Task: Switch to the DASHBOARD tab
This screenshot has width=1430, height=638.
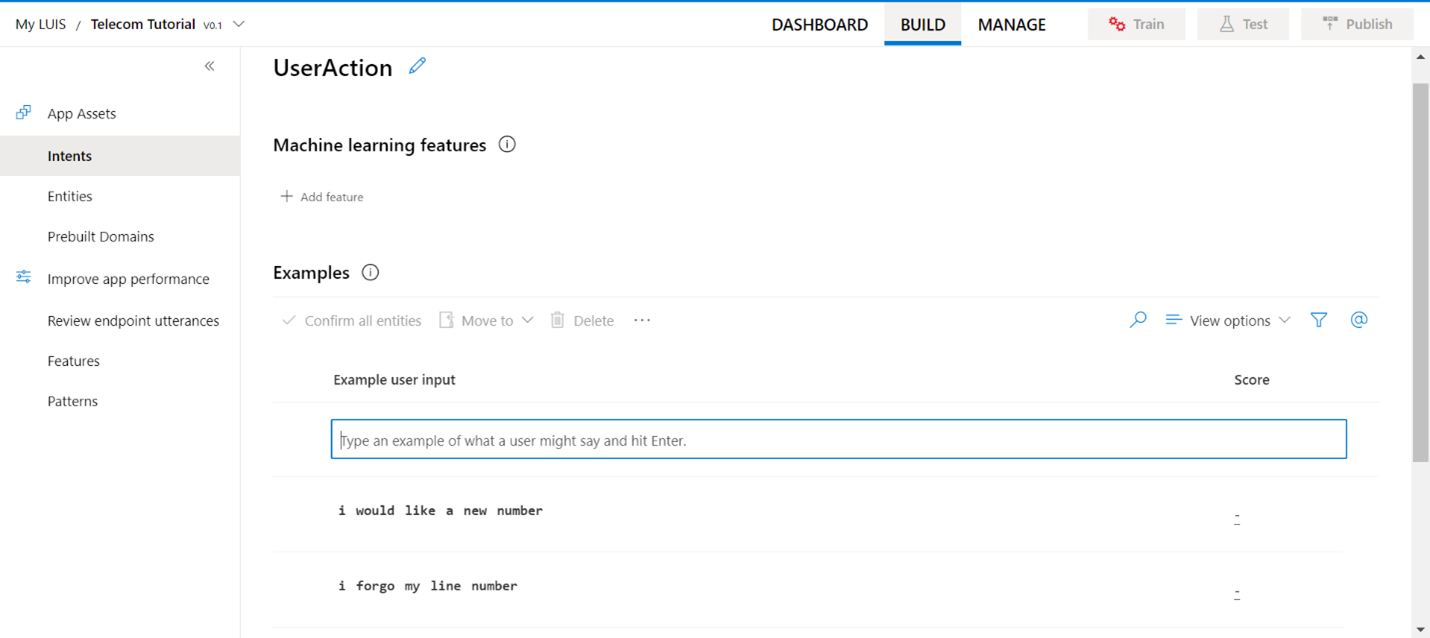Action: (819, 25)
